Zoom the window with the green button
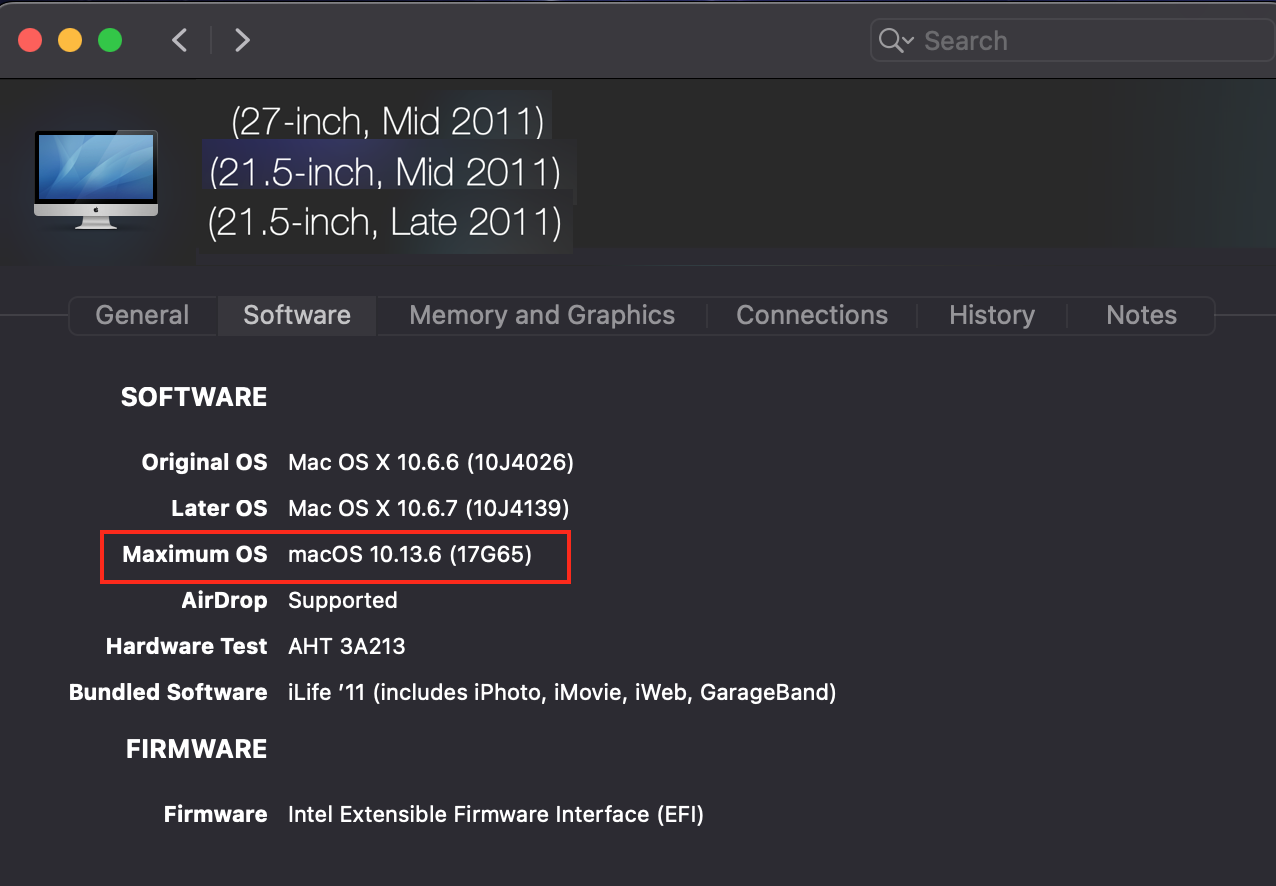The image size is (1276, 886). pos(110,40)
